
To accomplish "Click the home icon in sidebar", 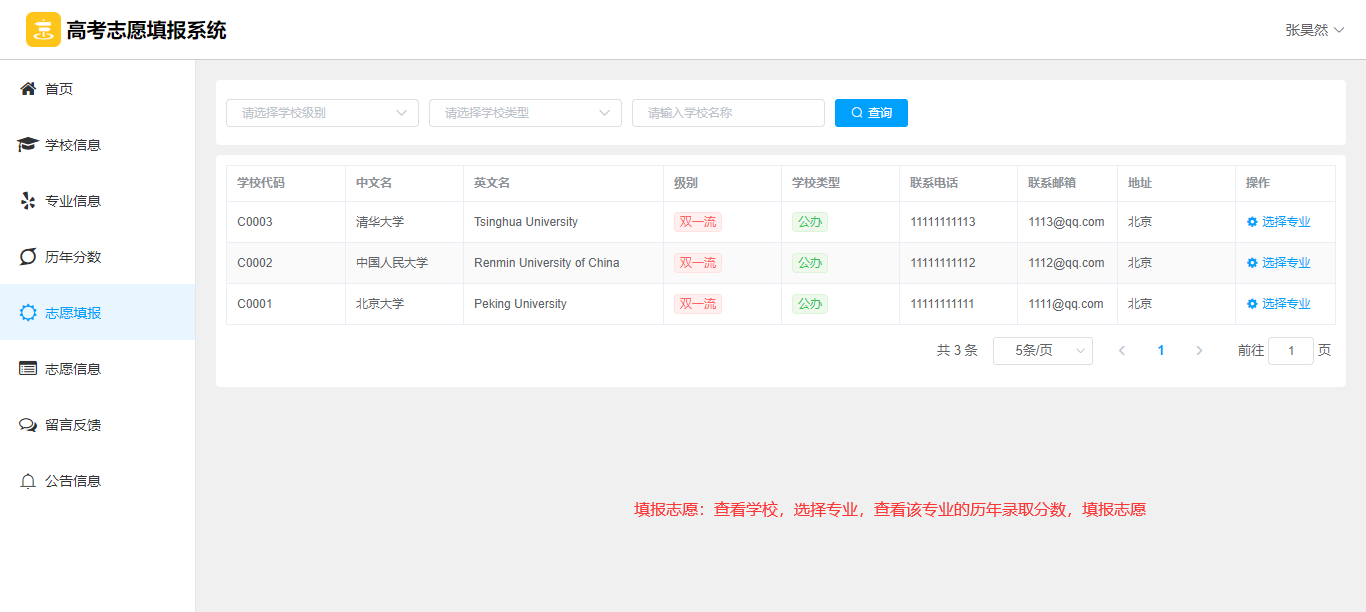I will tap(28, 89).
